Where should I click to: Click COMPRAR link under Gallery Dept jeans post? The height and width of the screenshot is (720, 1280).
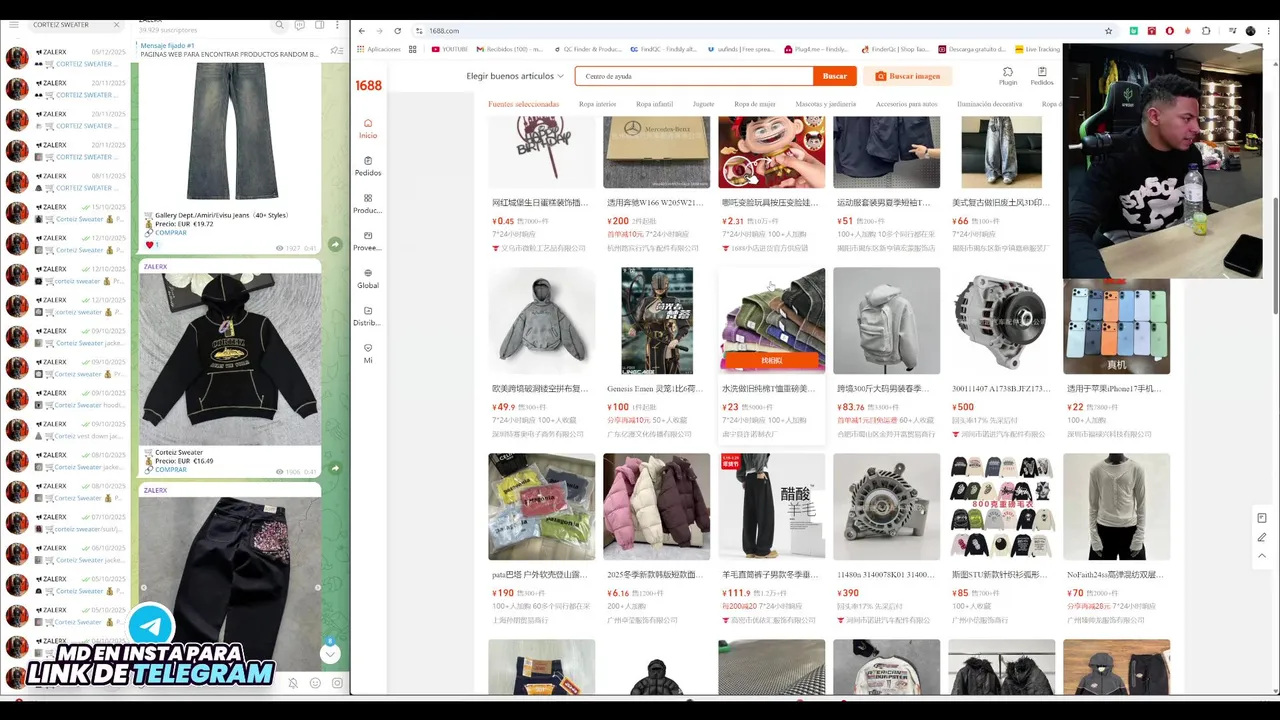click(171, 233)
